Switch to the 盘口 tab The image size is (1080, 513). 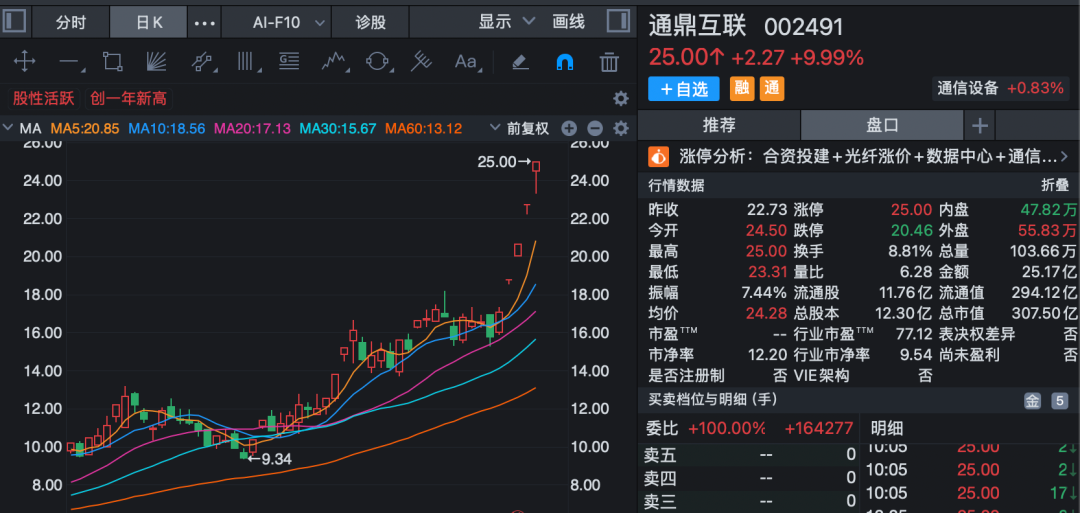click(x=882, y=125)
